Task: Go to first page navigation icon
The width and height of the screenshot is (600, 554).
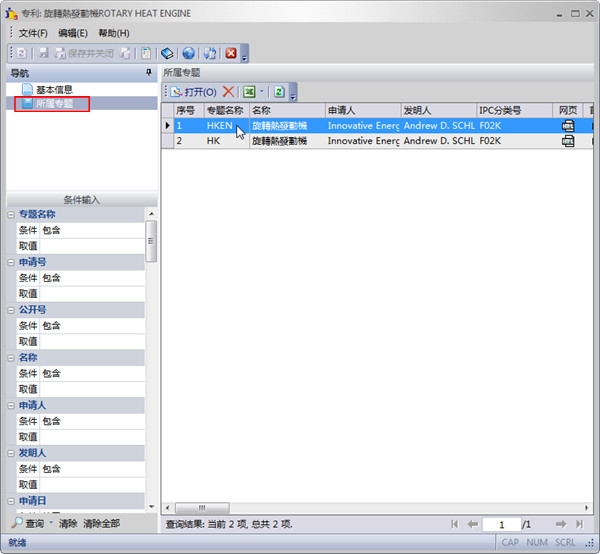Action: (454, 524)
